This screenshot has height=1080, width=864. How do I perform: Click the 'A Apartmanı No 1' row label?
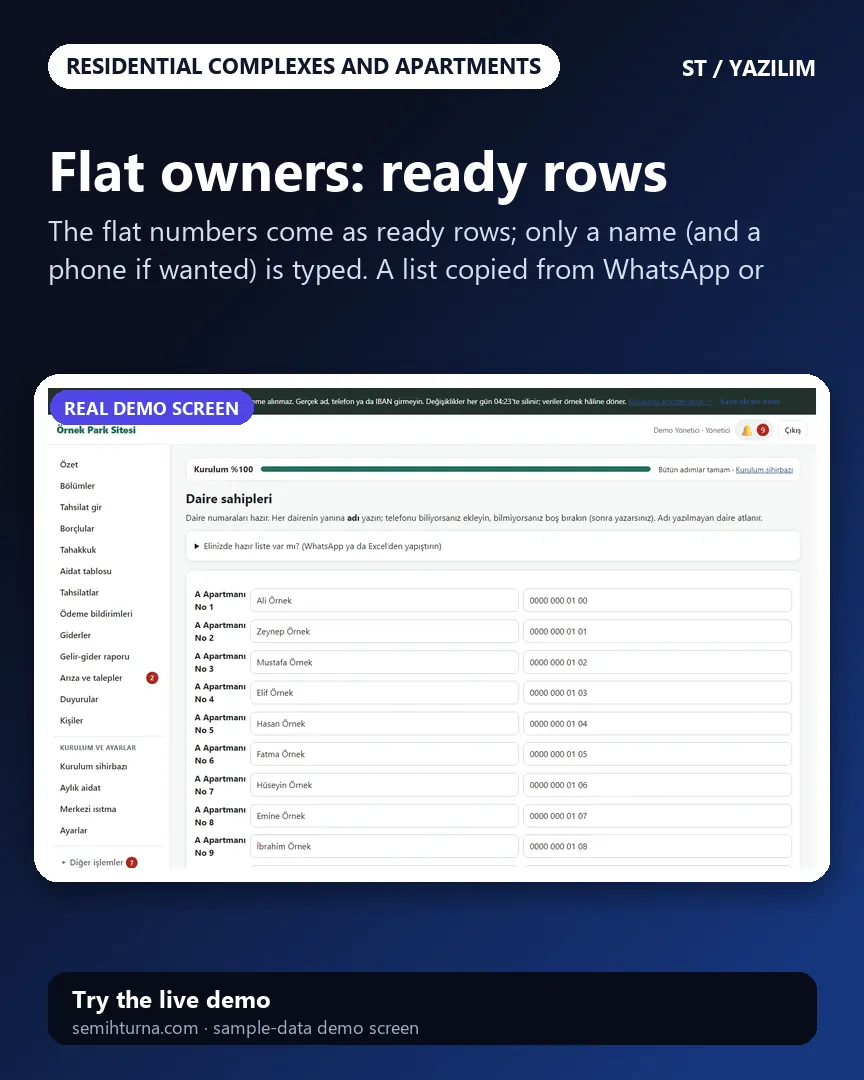[x=220, y=601]
